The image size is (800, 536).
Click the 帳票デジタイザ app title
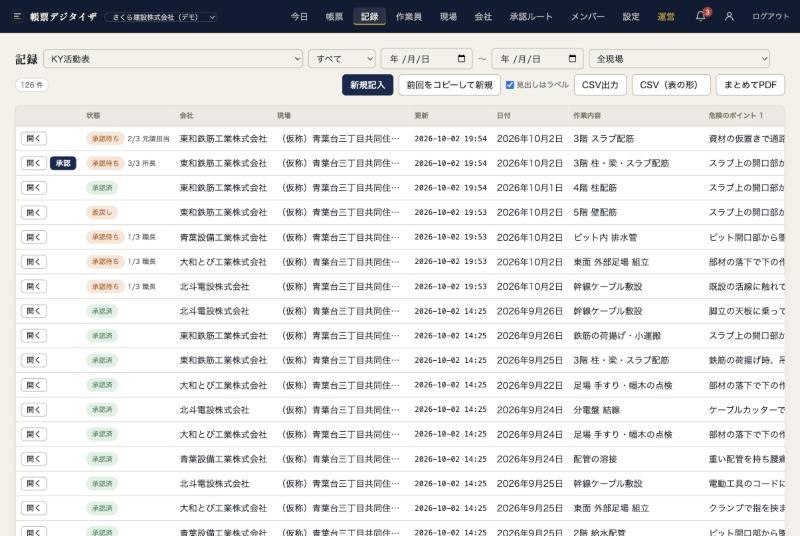(x=63, y=16)
